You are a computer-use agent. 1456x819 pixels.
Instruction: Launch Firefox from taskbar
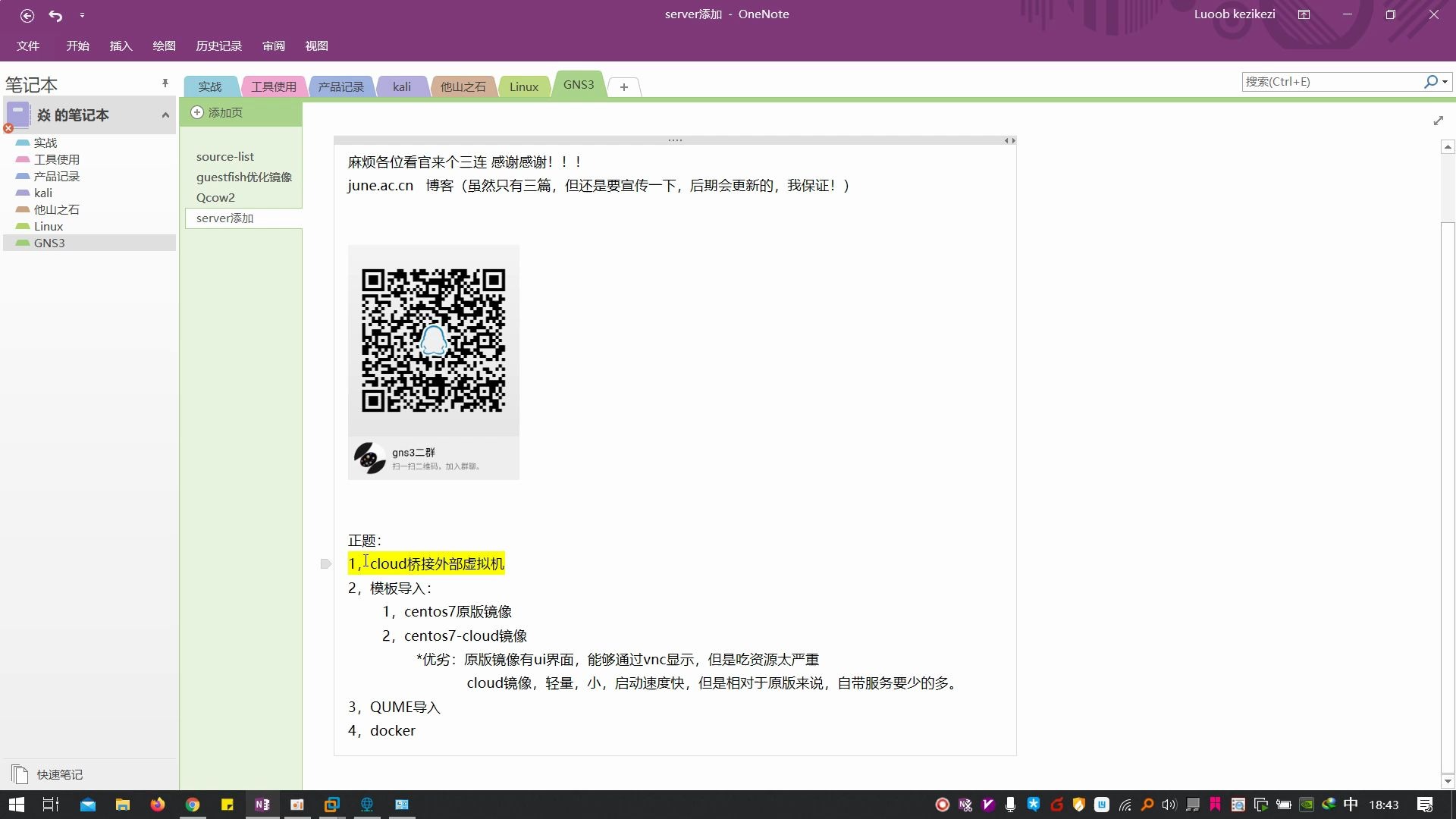[x=158, y=805]
